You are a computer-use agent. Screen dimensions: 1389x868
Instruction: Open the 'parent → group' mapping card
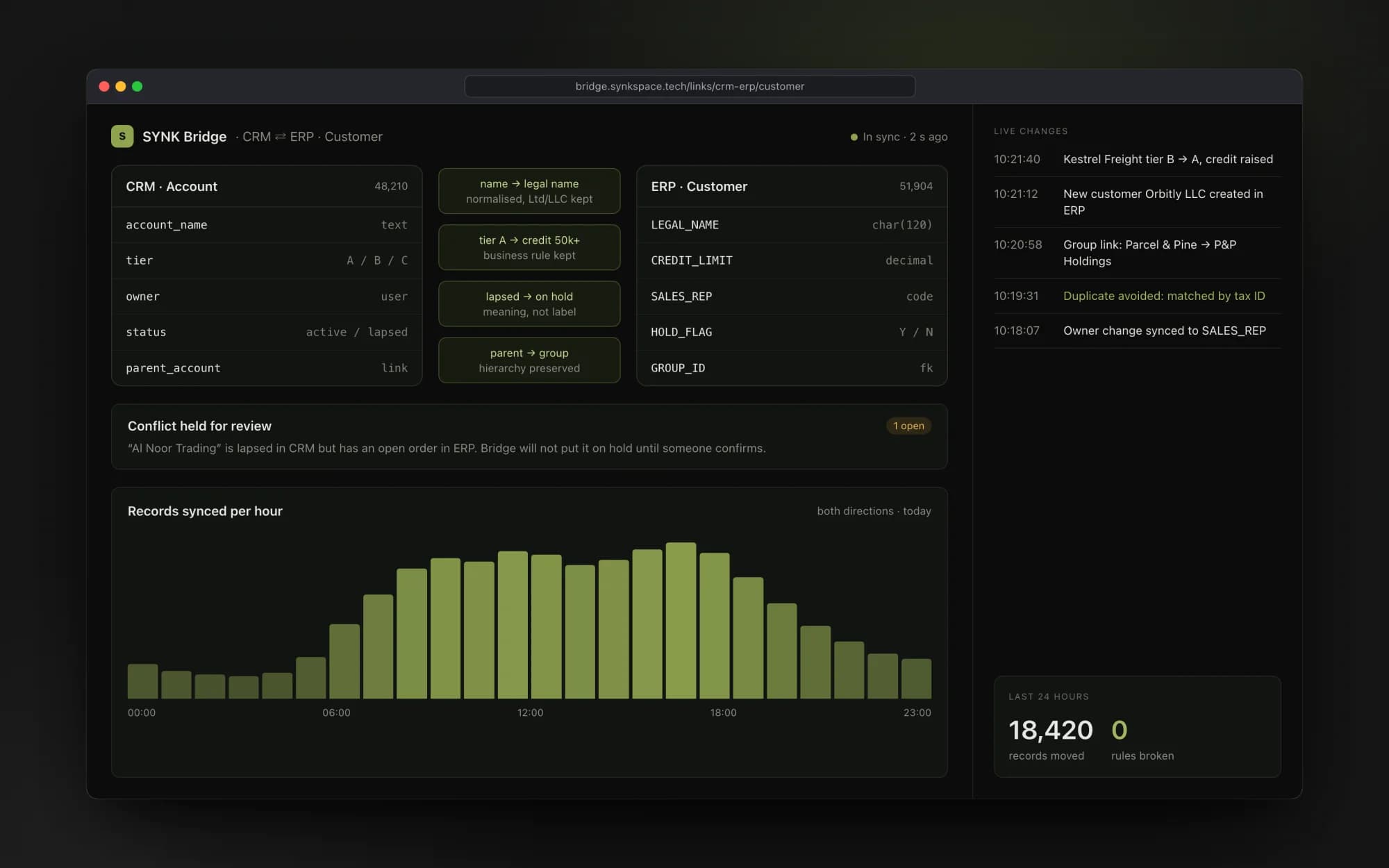tap(529, 360)
